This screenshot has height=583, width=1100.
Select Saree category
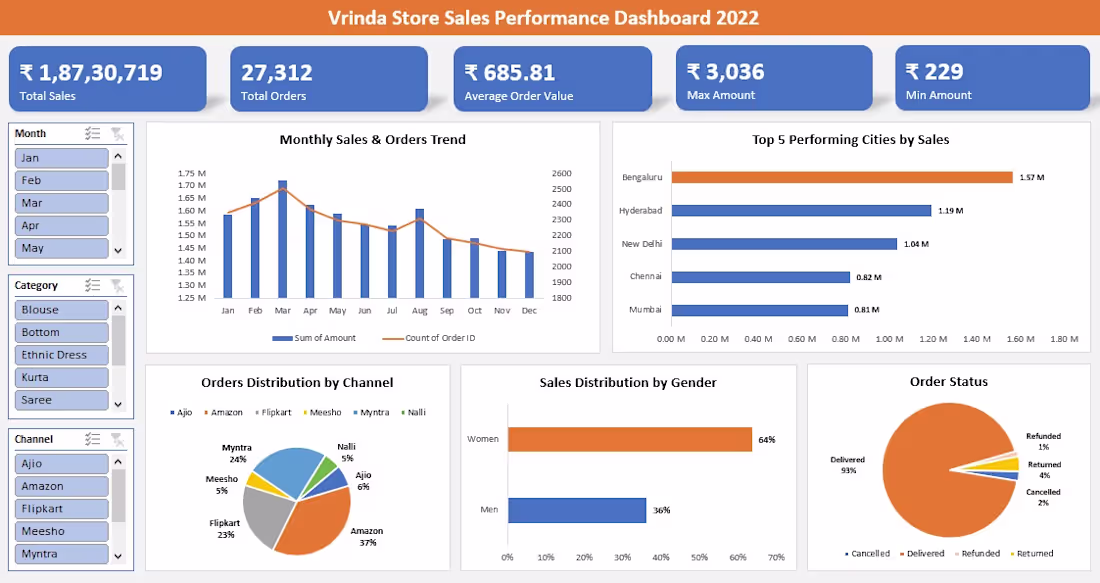pos(62,399)
